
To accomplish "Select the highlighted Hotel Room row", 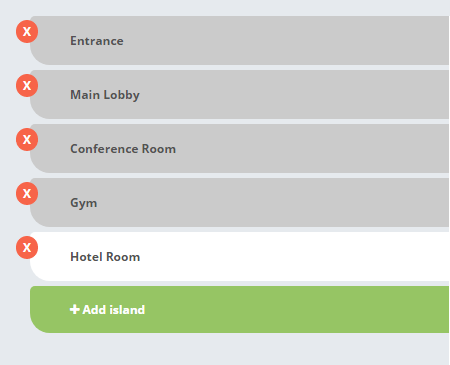I will click(x=239, y=256).
